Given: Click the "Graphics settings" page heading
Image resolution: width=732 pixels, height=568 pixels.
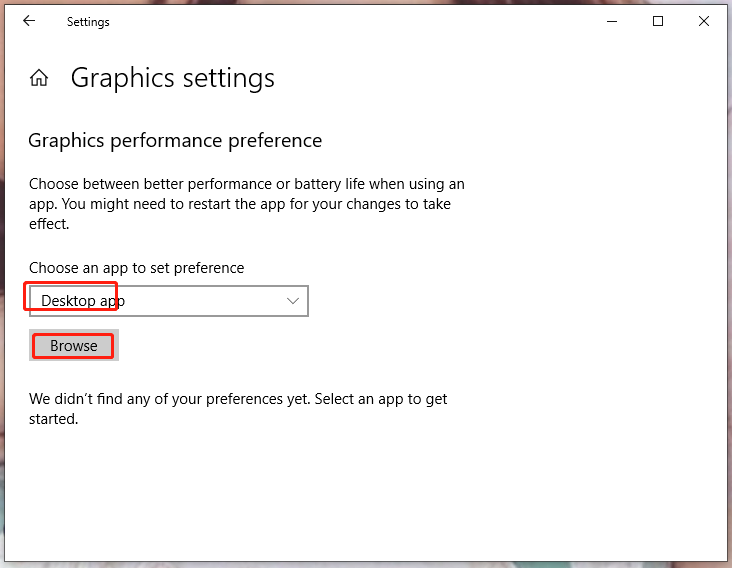Looking at the screenshot, I should point(172,78).
